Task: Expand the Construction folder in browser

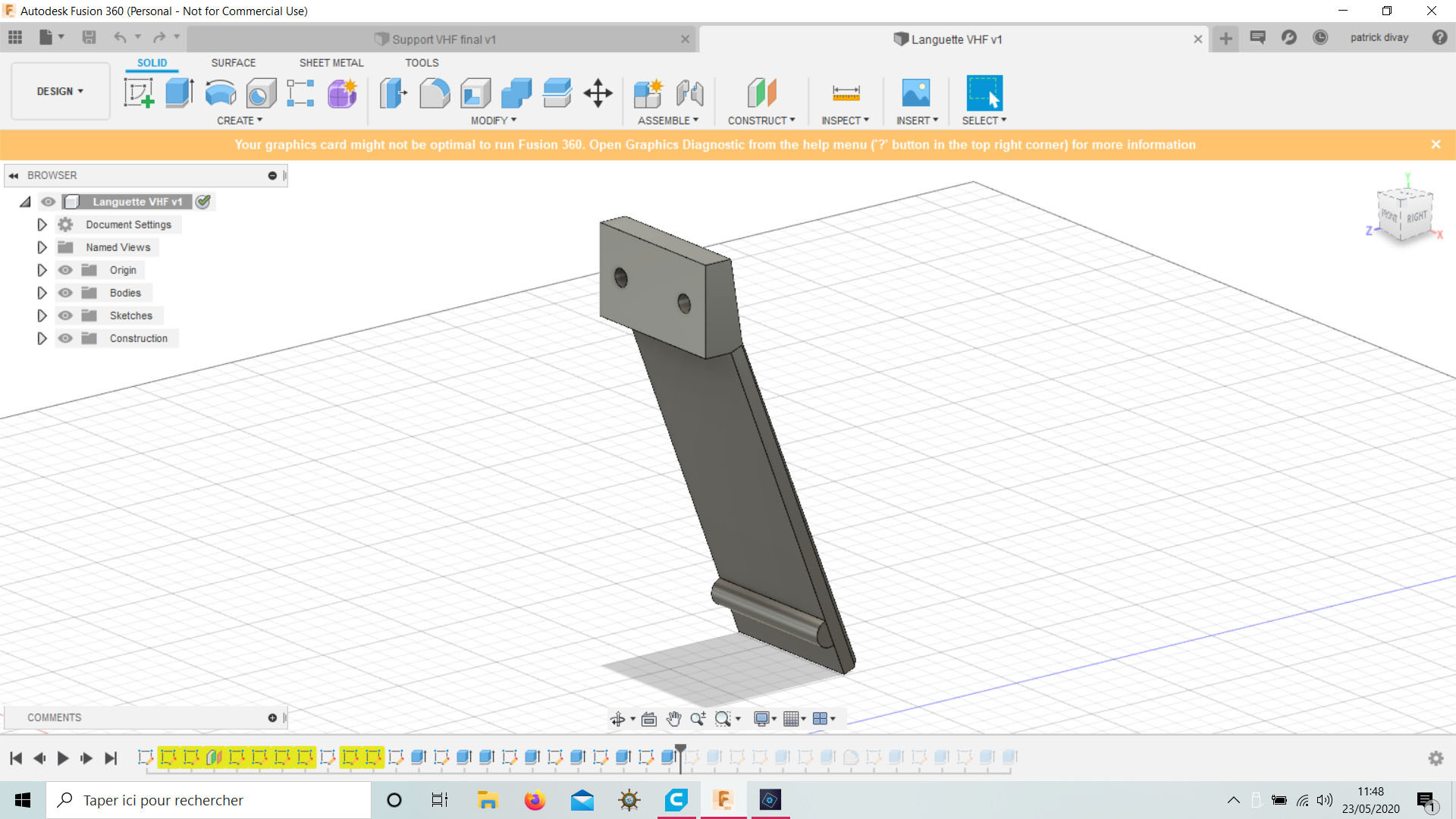Action: 42,338
